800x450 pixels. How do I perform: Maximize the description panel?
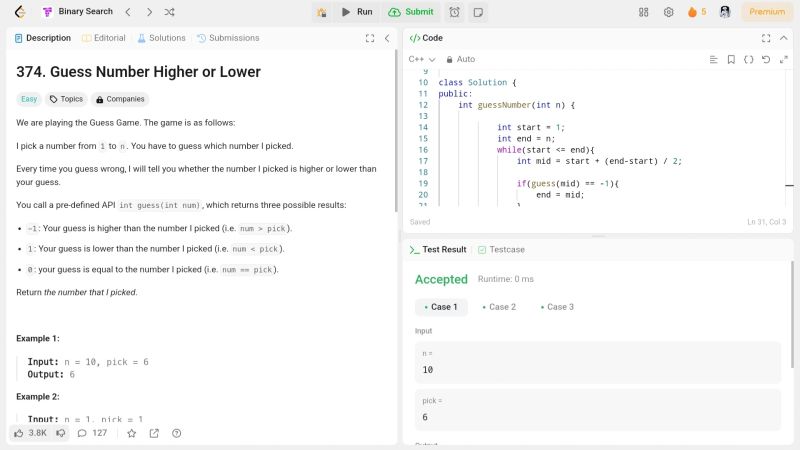click(370, 38)
